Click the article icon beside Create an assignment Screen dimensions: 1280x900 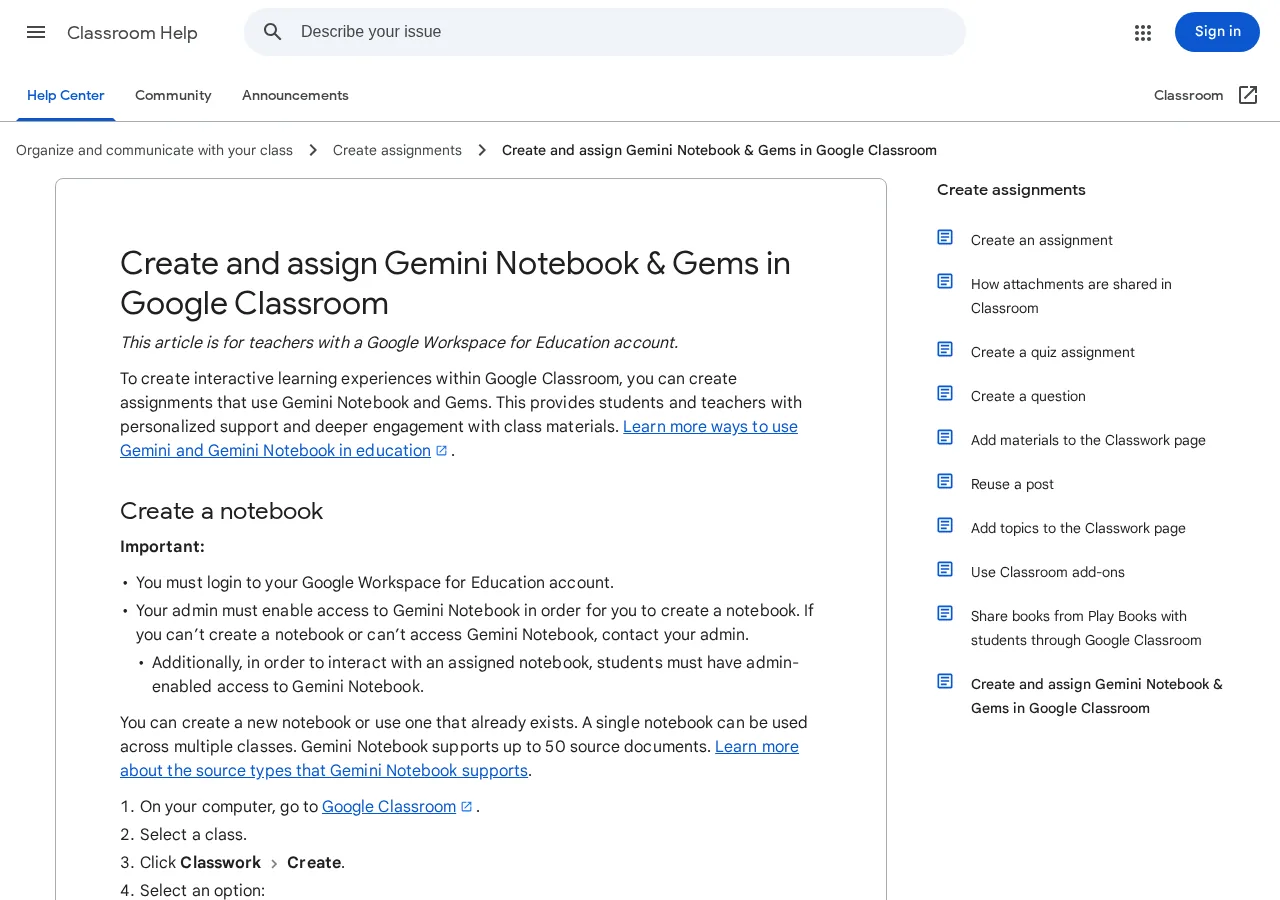click(945, 237)
